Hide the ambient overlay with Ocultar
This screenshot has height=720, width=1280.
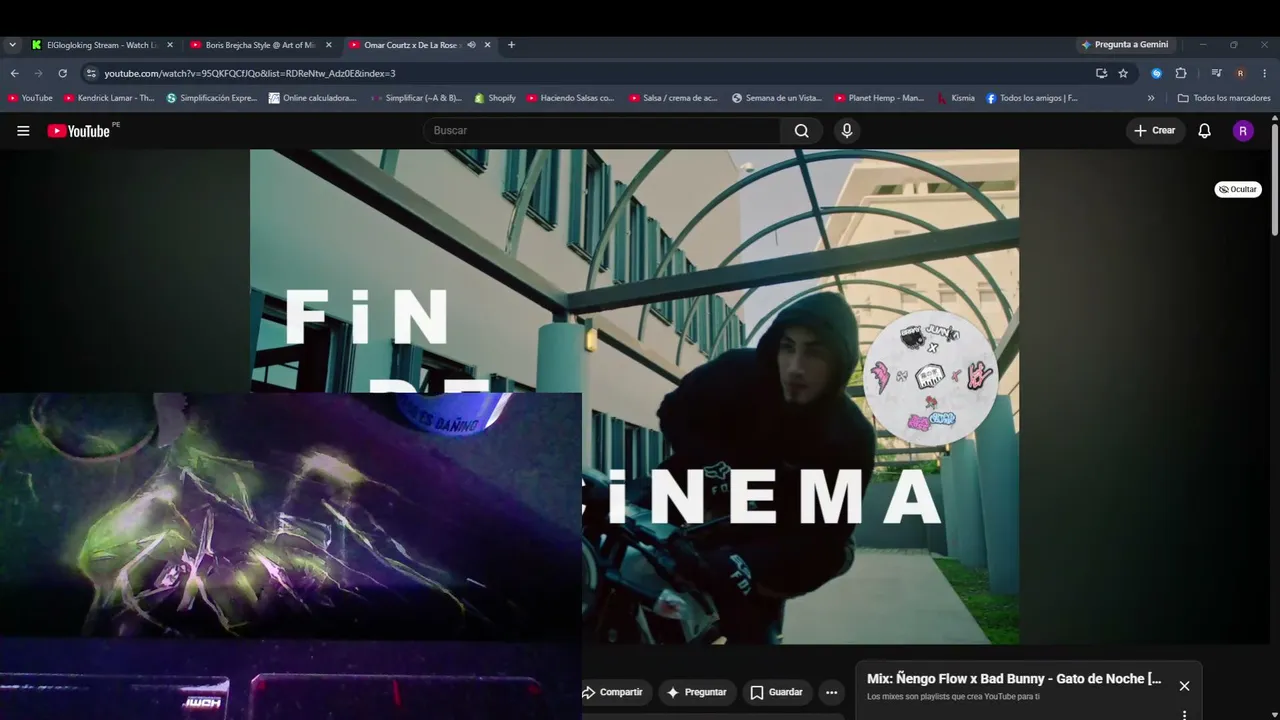[1238, 189]
